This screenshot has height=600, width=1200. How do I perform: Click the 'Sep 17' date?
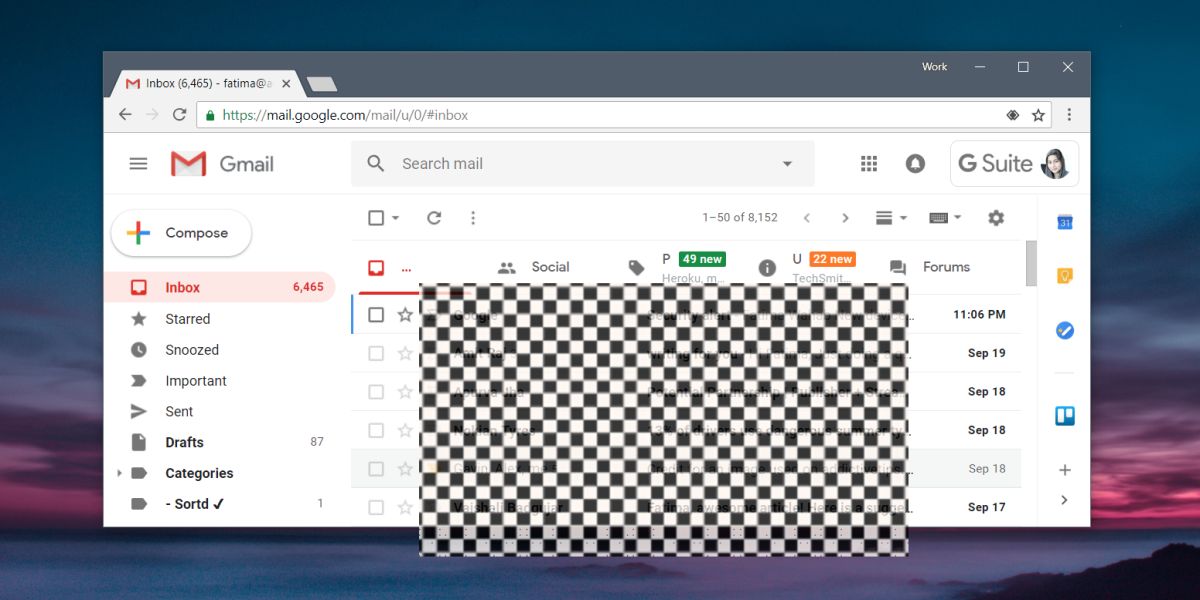[987, 507]
